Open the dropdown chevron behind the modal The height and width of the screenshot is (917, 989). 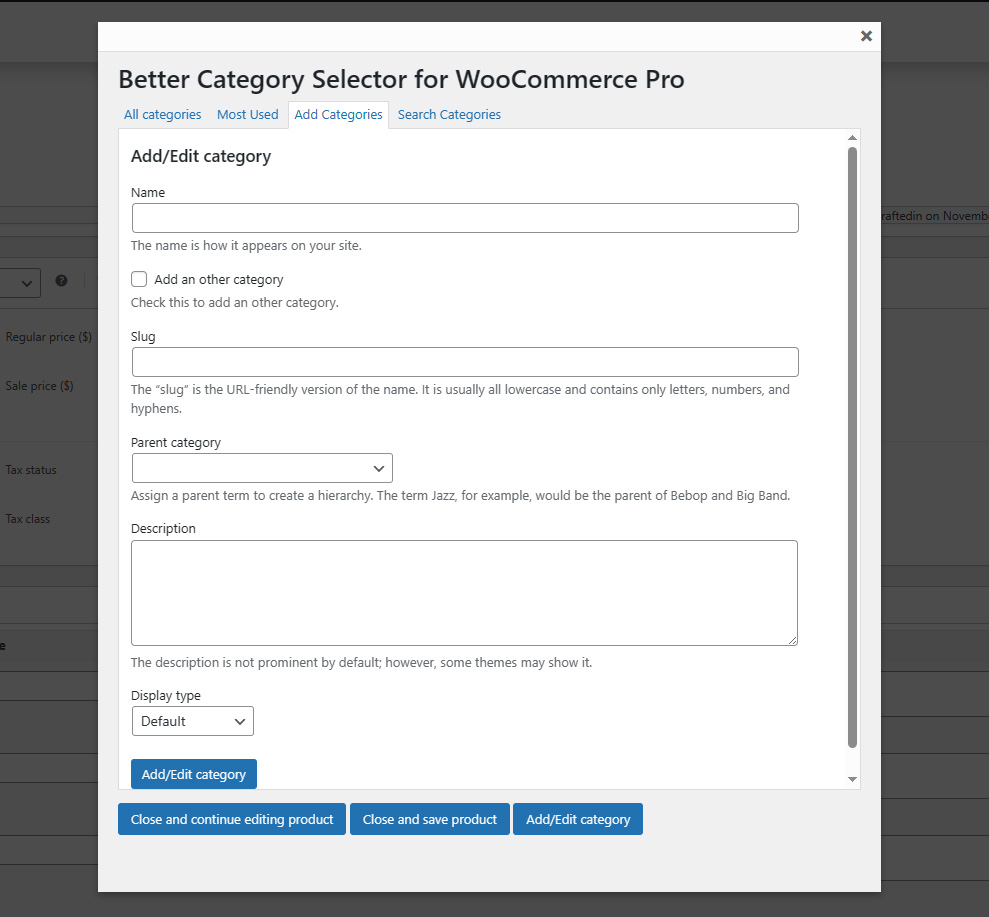pyautogui.click(x=26, y=283)
